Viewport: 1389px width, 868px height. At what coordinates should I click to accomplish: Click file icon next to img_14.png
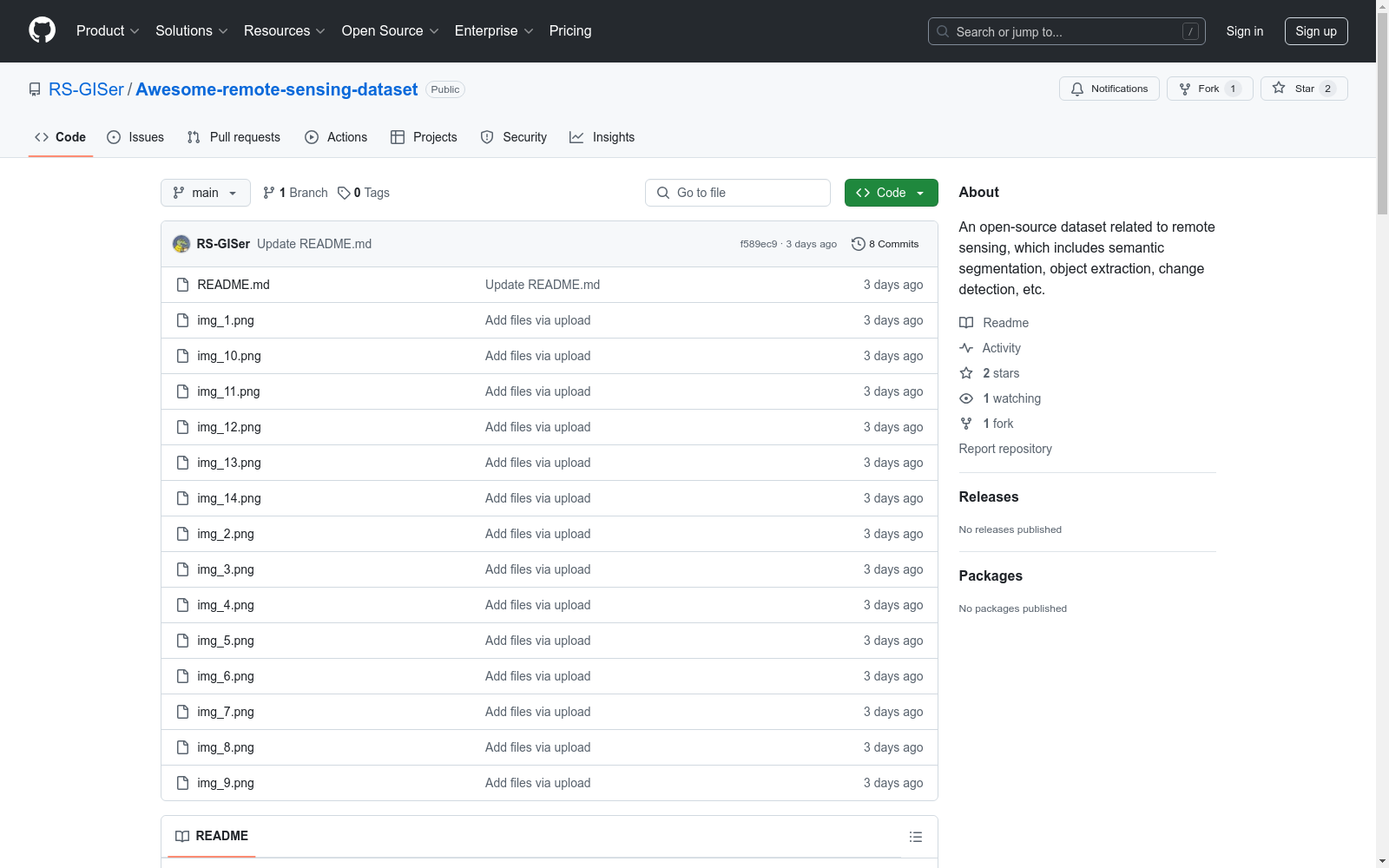[182, 498]
